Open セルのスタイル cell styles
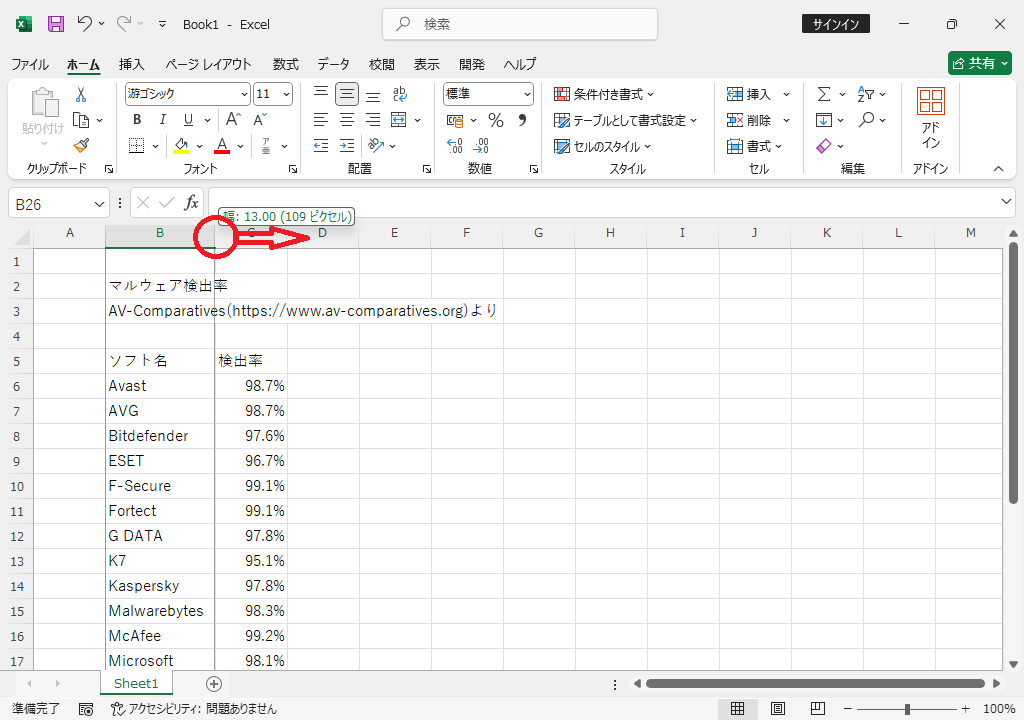 click(602, 146)
